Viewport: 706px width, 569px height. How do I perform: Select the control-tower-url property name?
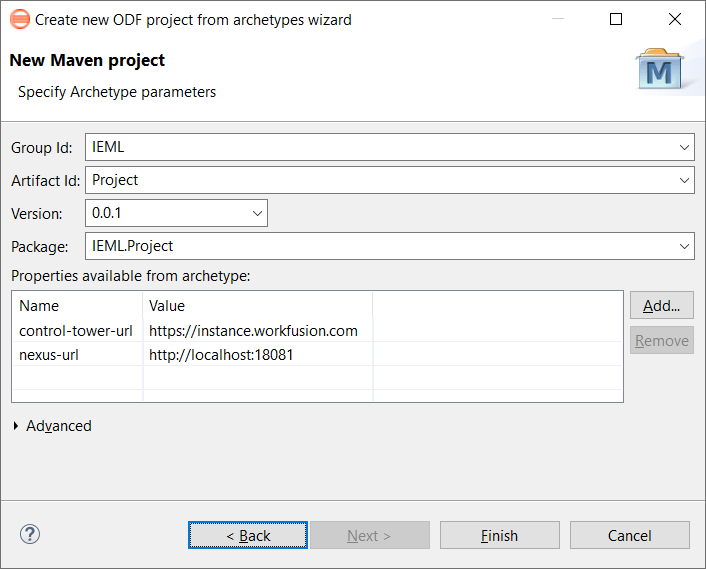click(76, 331)
